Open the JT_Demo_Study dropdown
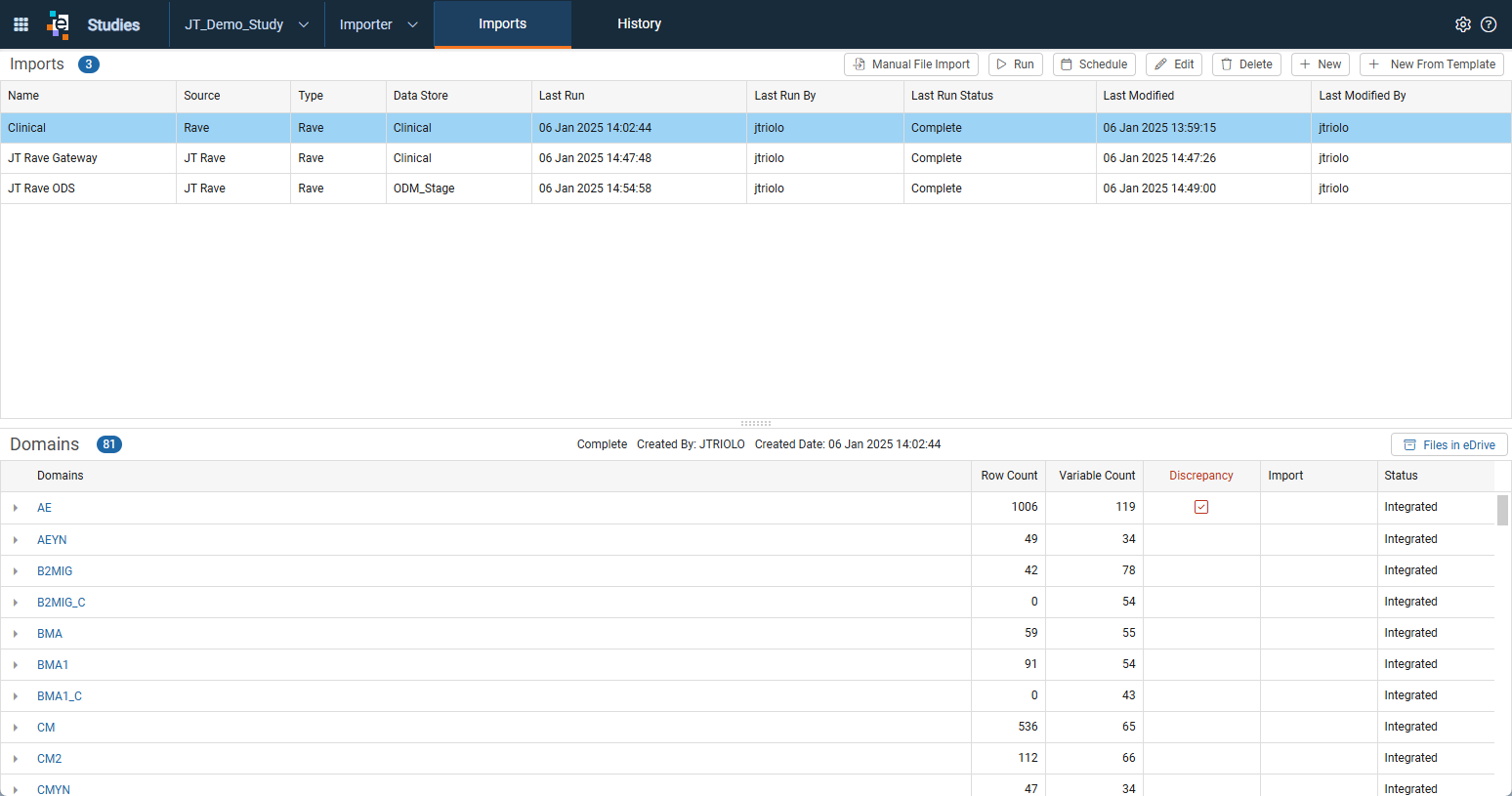 246,24
